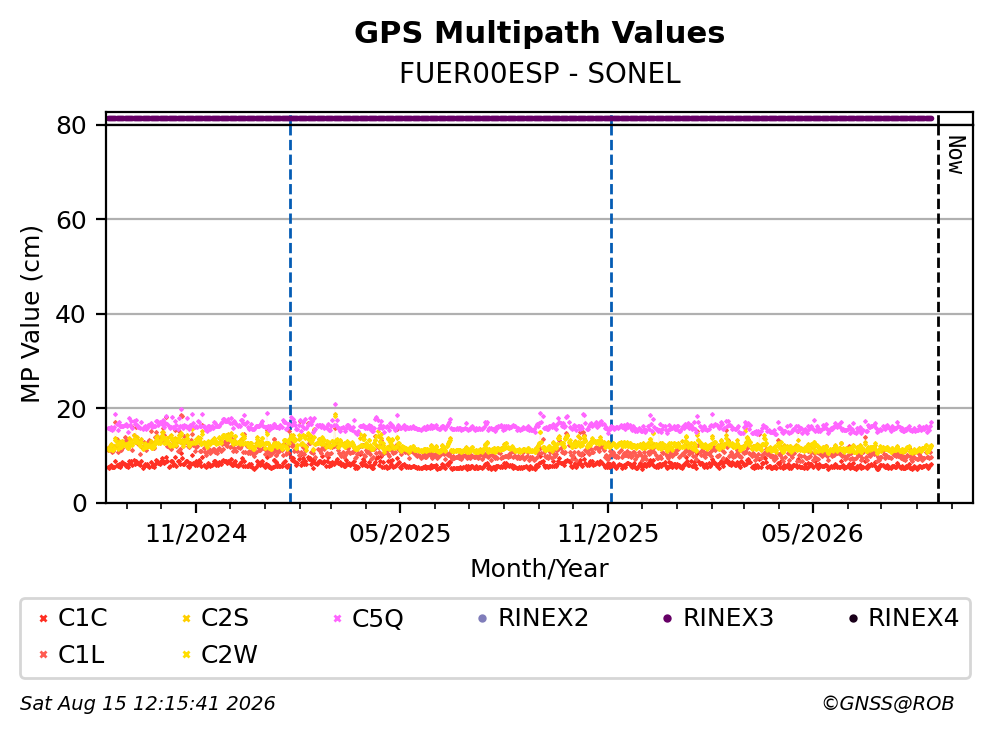Click the 05/2025 x-axis tick label
992x734 pixels.
point(400,534)
